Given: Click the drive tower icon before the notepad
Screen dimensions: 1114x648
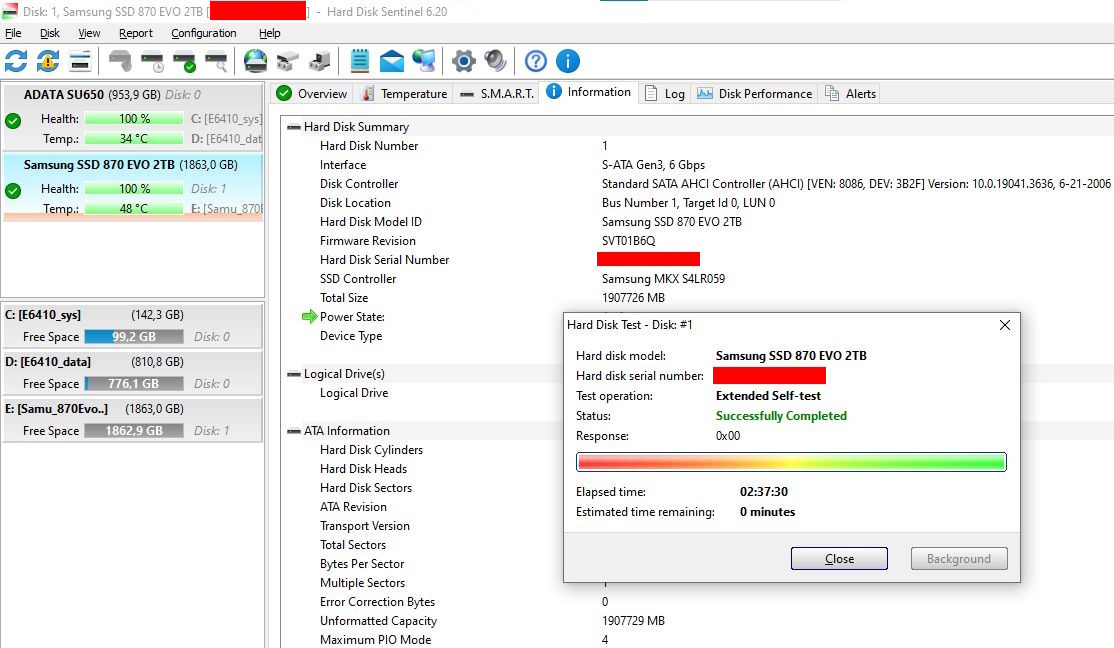Looking at the screenshot, I should 320,61.
